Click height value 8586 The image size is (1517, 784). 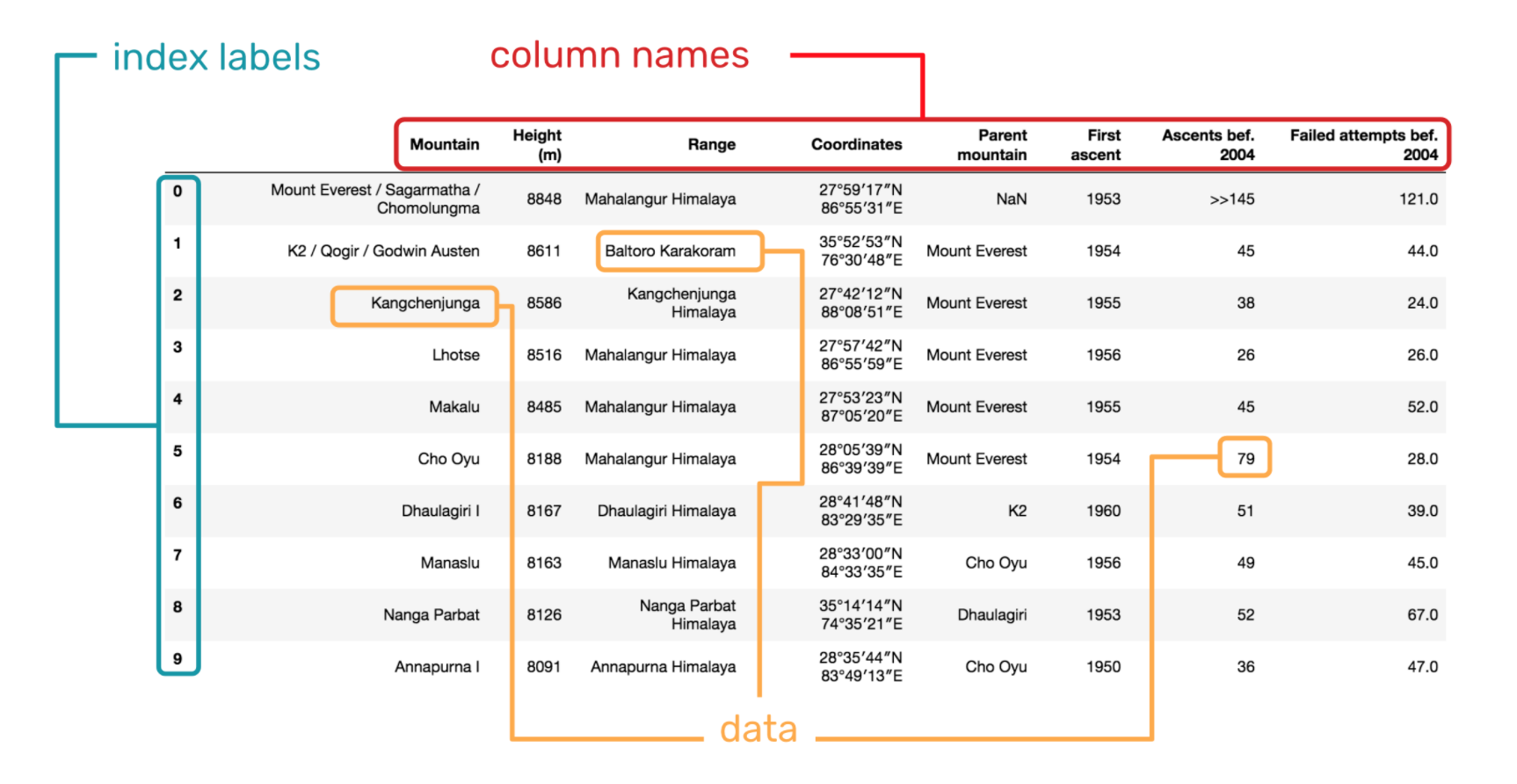click(544, 302)
